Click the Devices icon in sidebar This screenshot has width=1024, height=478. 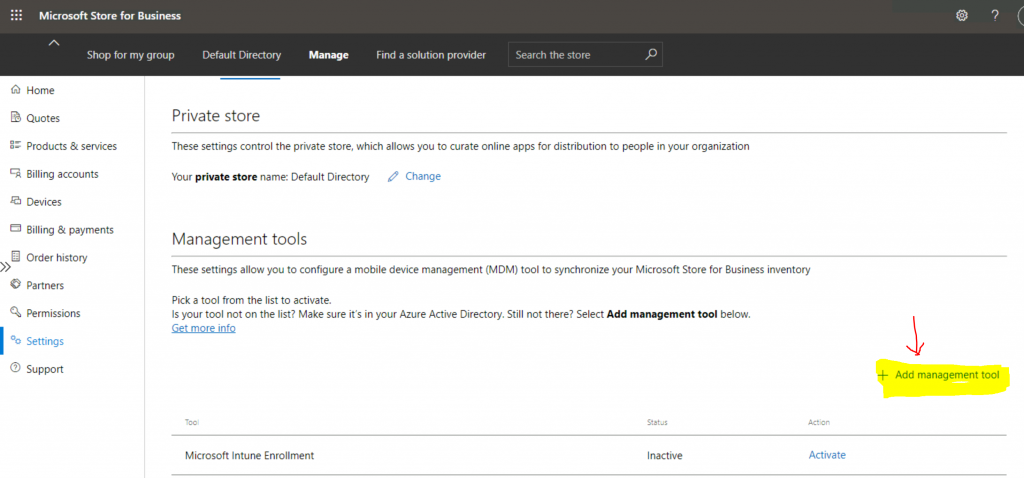point(16,202)
